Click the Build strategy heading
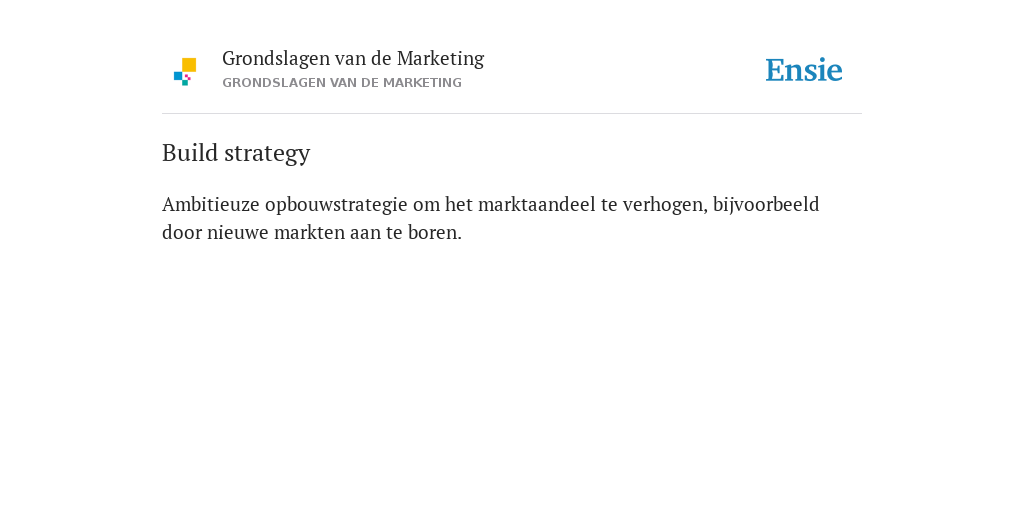The height and width of the screenshot is (512, 1024). click(x=236, y=153)
